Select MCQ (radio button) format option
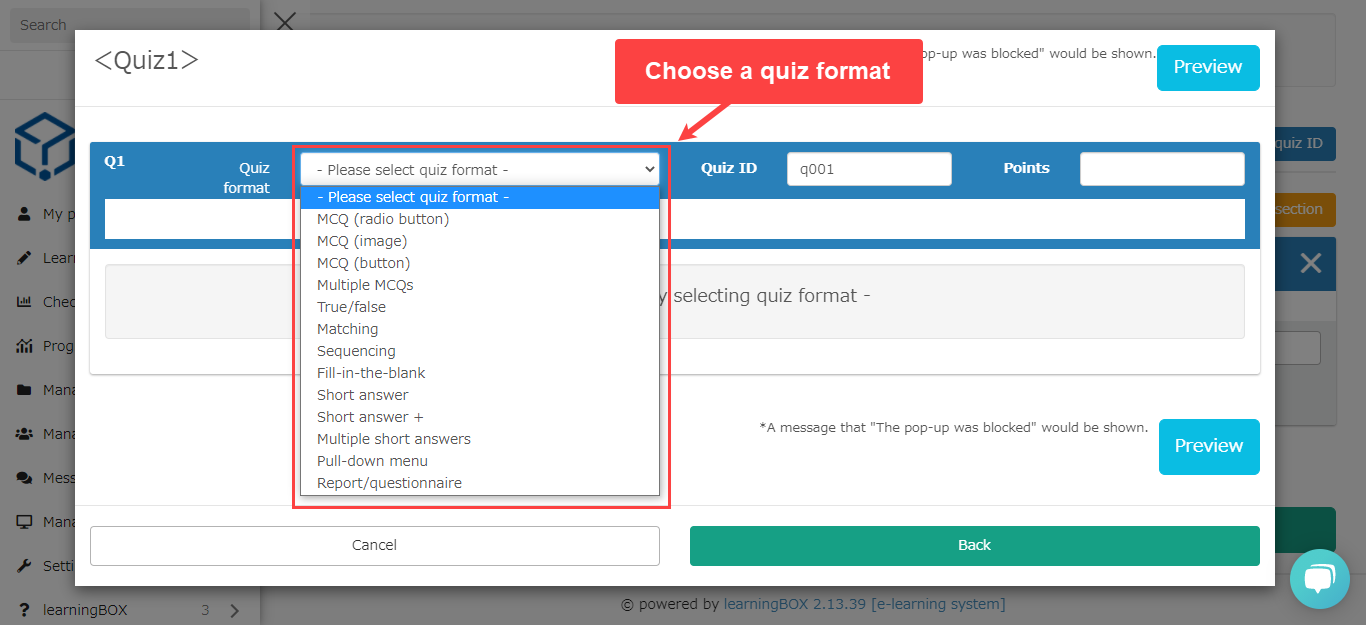The width and height of the screenshot is (1366, 625). click(x=383, y=219)
